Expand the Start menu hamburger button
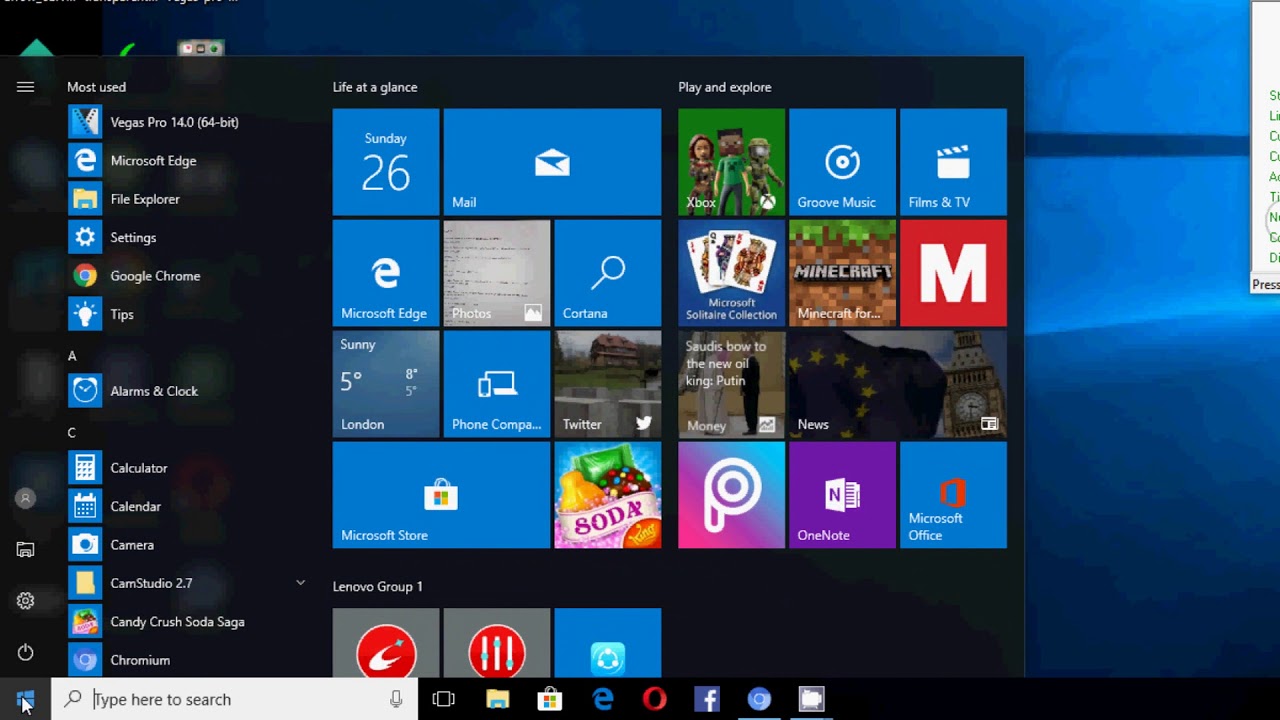1280x720 pixels. tap(25, 87)
